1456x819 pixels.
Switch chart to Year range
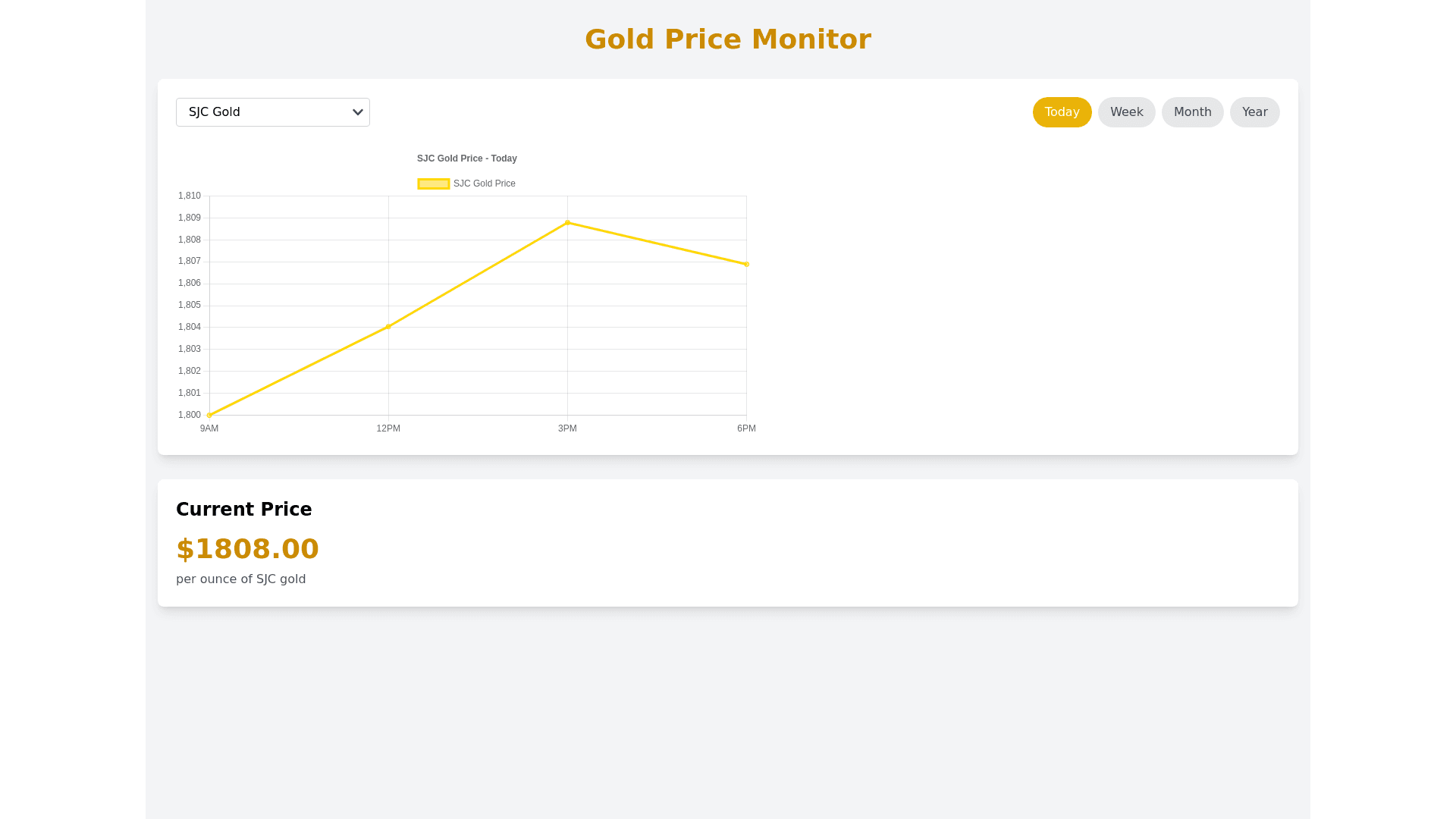point(1254,112)
